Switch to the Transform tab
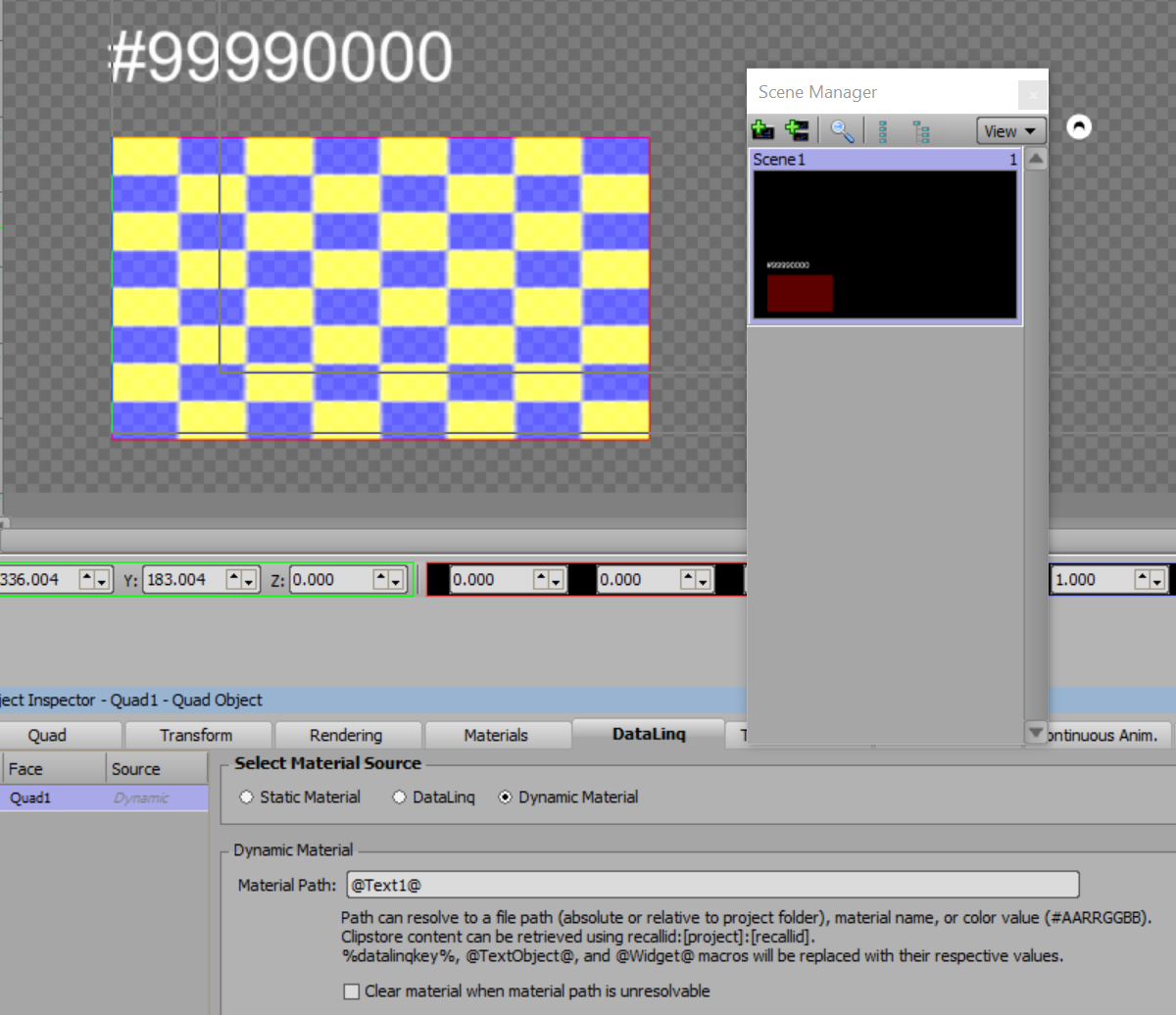The height and width of the screenshot is (1015, 1176). (x=196, y=735)
